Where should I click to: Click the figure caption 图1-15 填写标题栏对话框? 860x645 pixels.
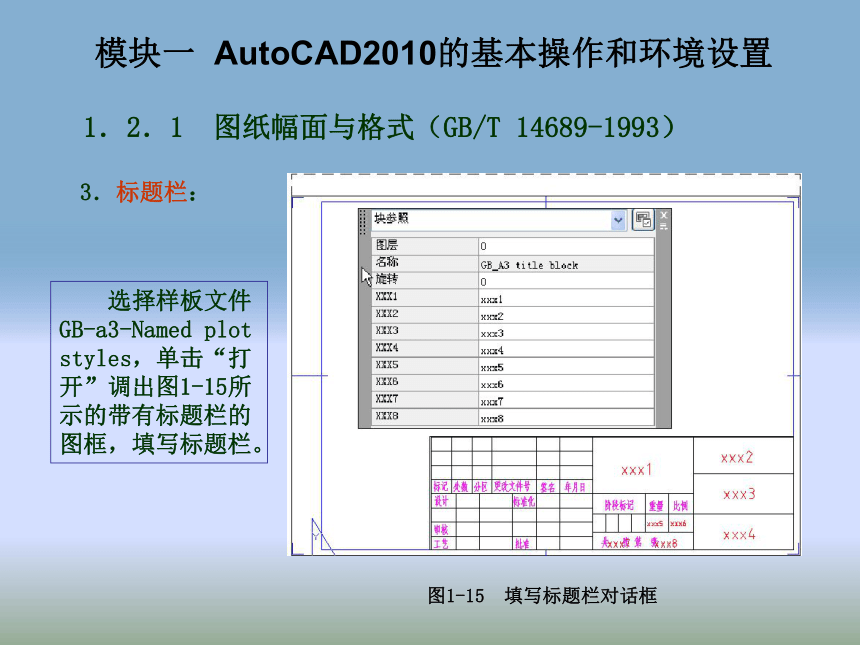pos(542,595)
